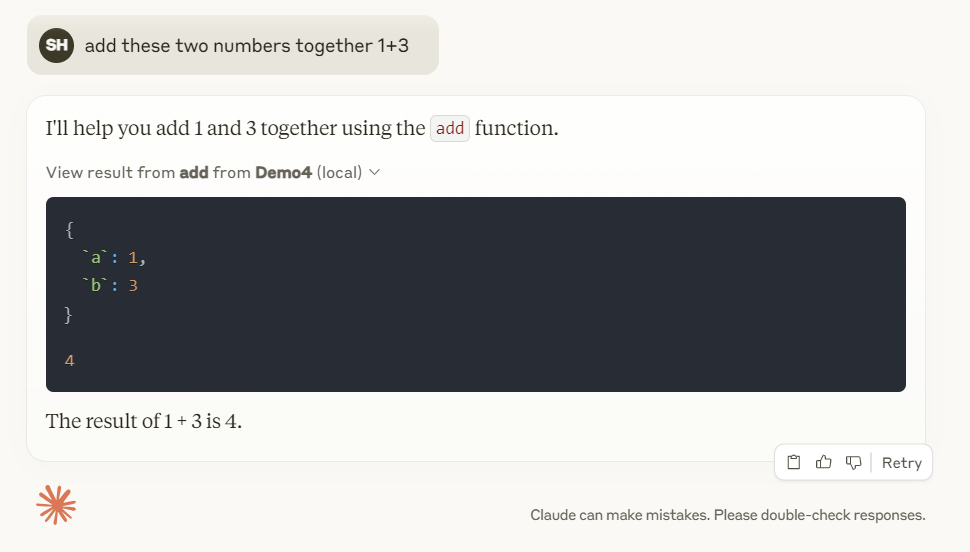Click the 'Claude can make mistakes' disclaimer
This screenshot has width=970, height=552.
tap(728, 515)
